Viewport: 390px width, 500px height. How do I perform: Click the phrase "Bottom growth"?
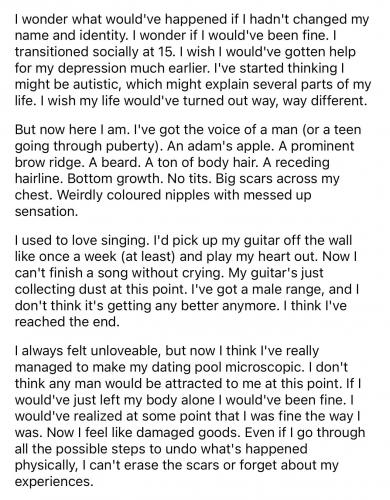113,179
